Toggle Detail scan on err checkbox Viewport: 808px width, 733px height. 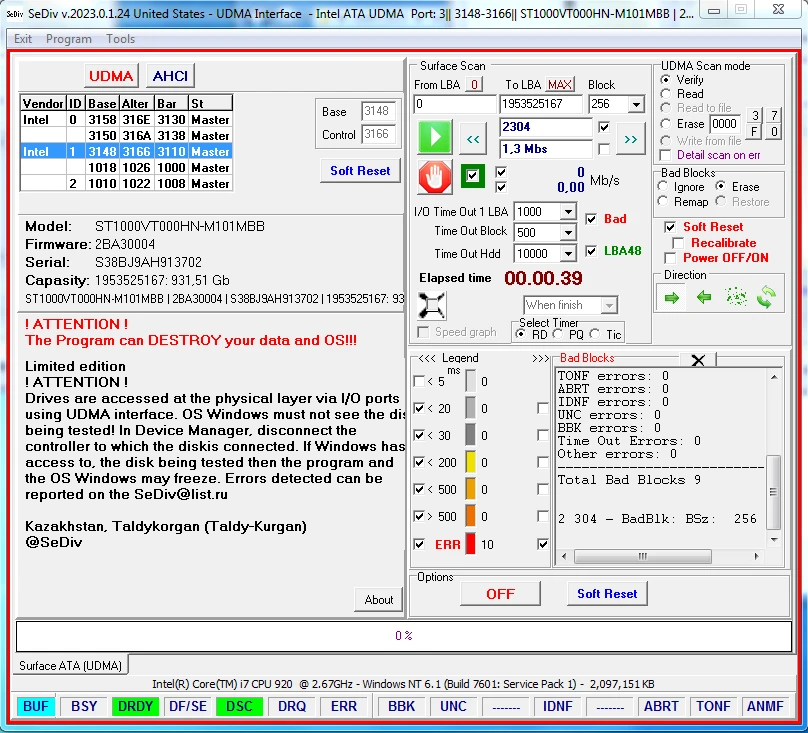pyautogui.click(x=665, y=155)
